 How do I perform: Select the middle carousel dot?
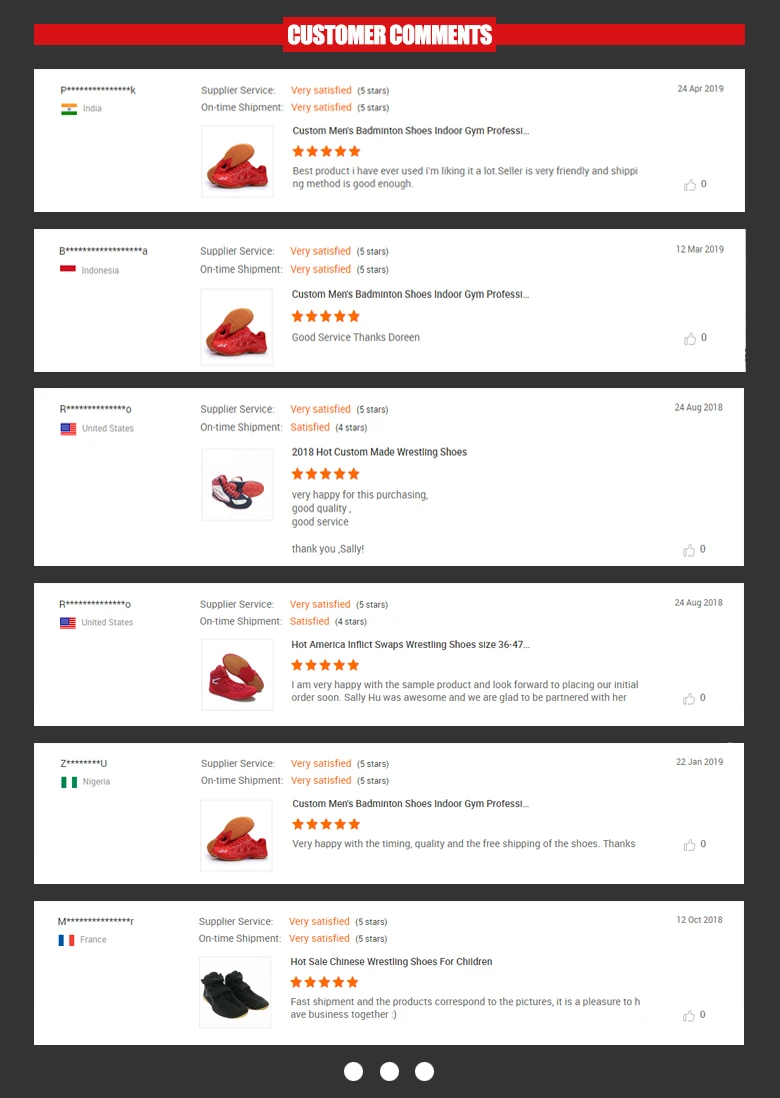389,1071
